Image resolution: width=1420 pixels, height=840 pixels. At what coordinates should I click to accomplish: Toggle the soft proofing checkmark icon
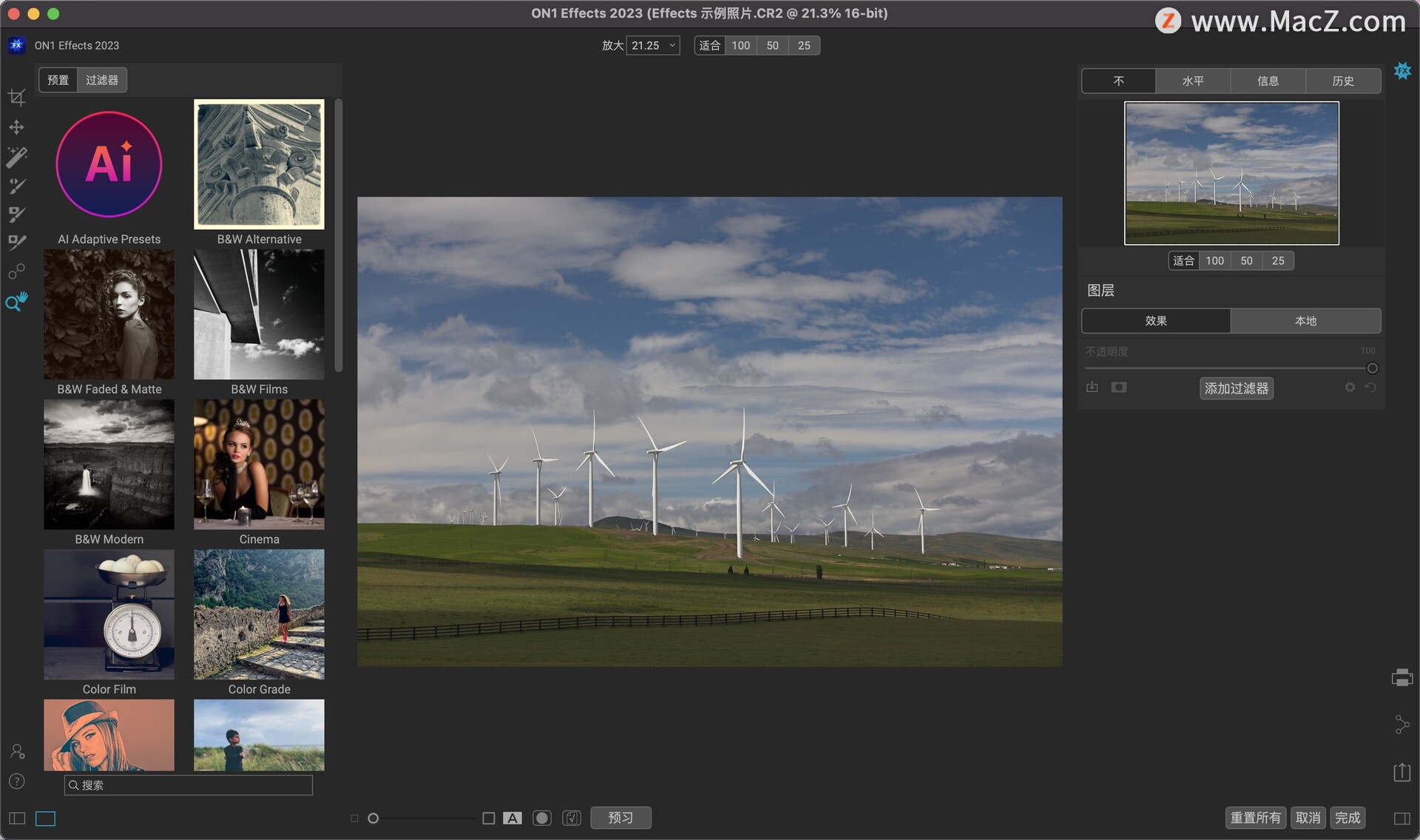[571, 818]
